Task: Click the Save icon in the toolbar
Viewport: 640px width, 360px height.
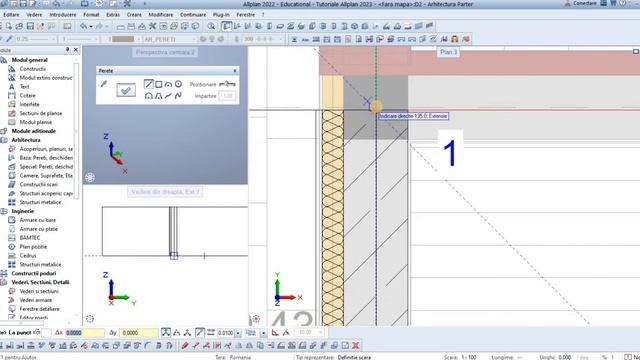Action: point(30,27)
